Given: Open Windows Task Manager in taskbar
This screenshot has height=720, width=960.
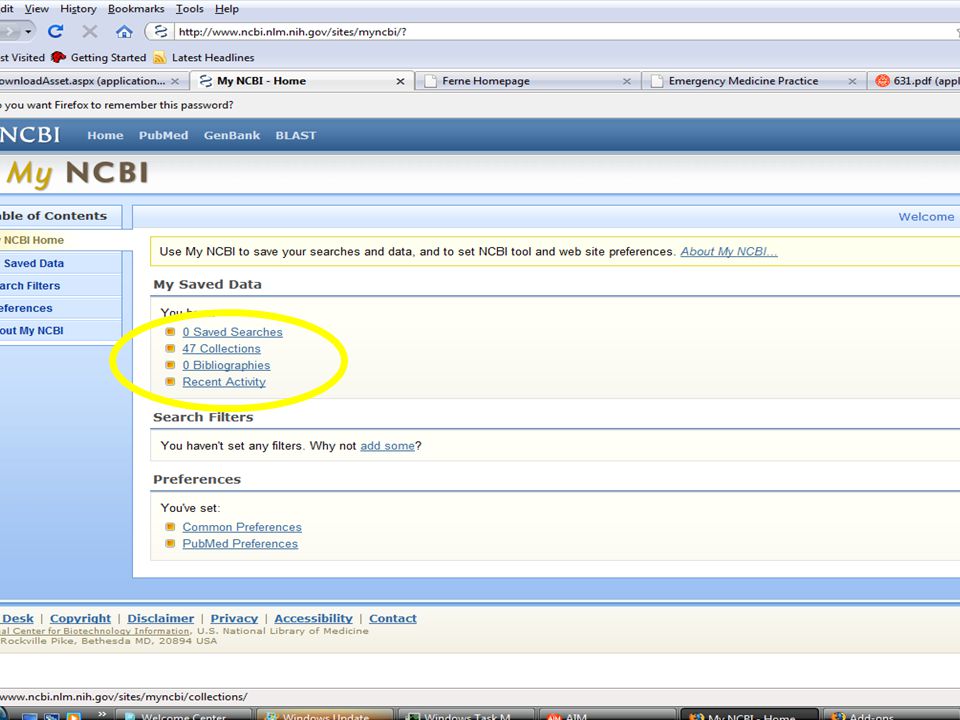Looking at the screenshot, I should [x=467, y=715].
